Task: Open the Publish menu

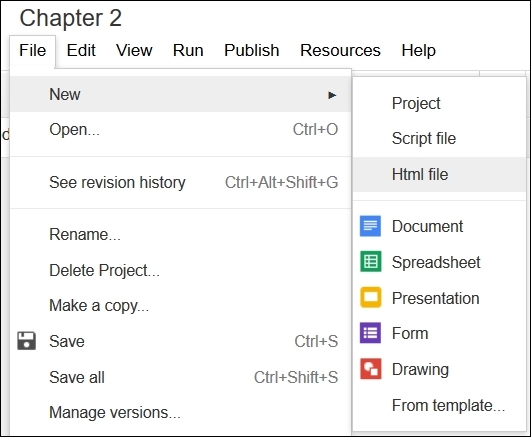Action: pyautogui.click(x=252, y=50)
